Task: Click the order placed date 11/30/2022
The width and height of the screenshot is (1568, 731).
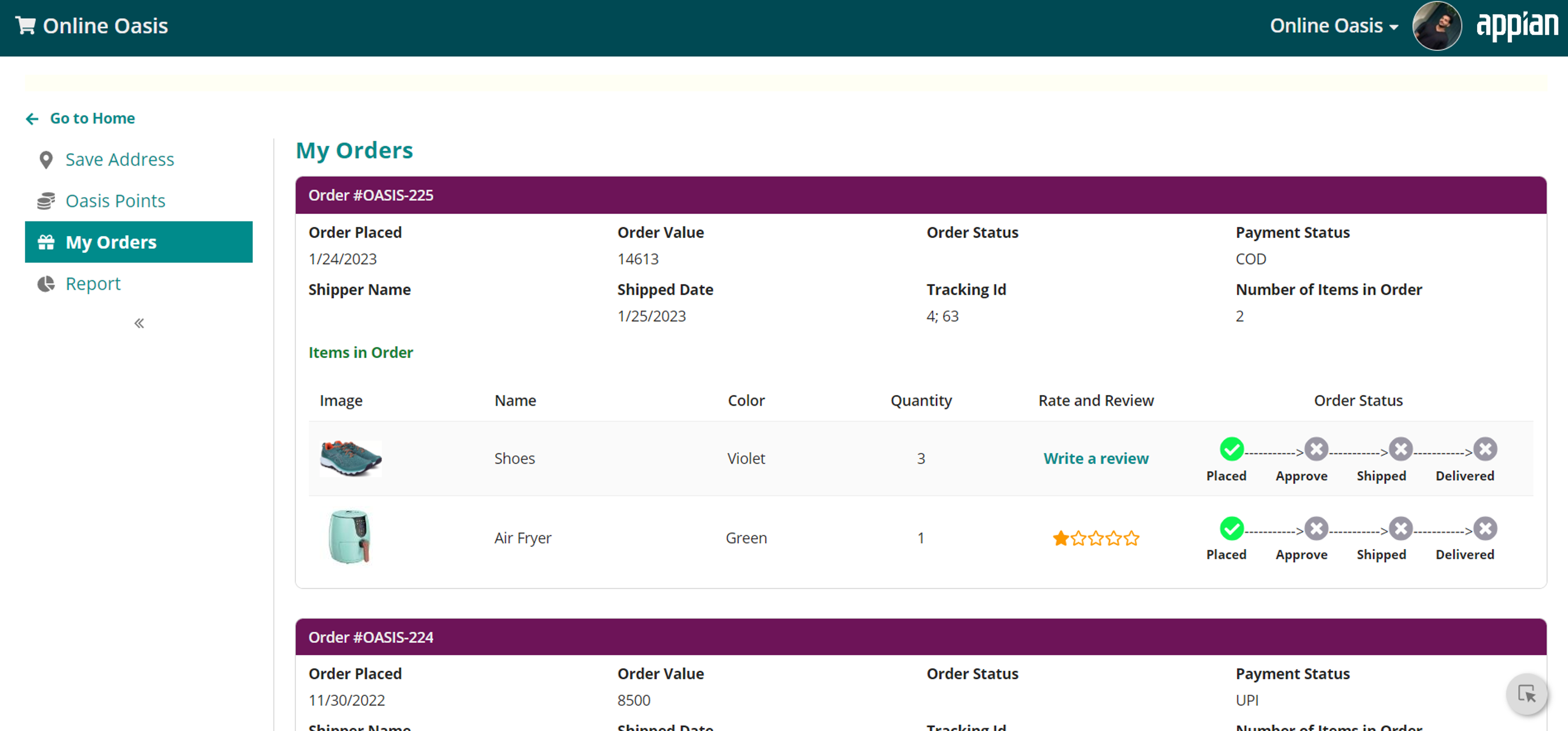Action: [347, 700]
